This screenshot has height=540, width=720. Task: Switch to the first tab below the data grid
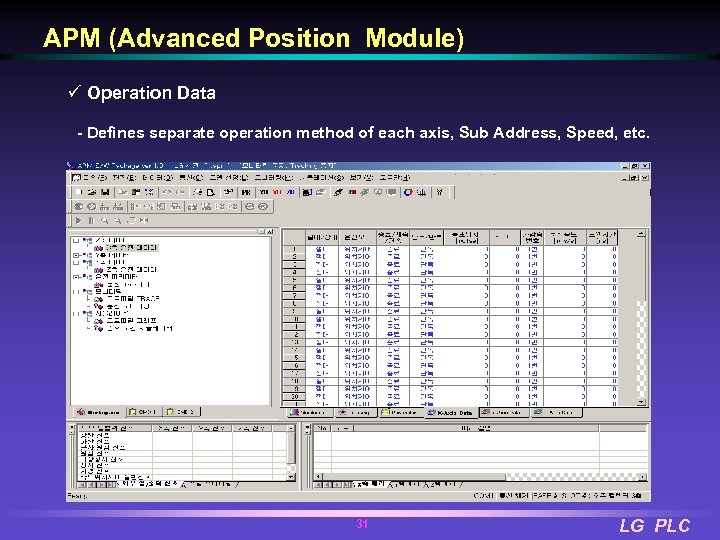pos(309,413)
